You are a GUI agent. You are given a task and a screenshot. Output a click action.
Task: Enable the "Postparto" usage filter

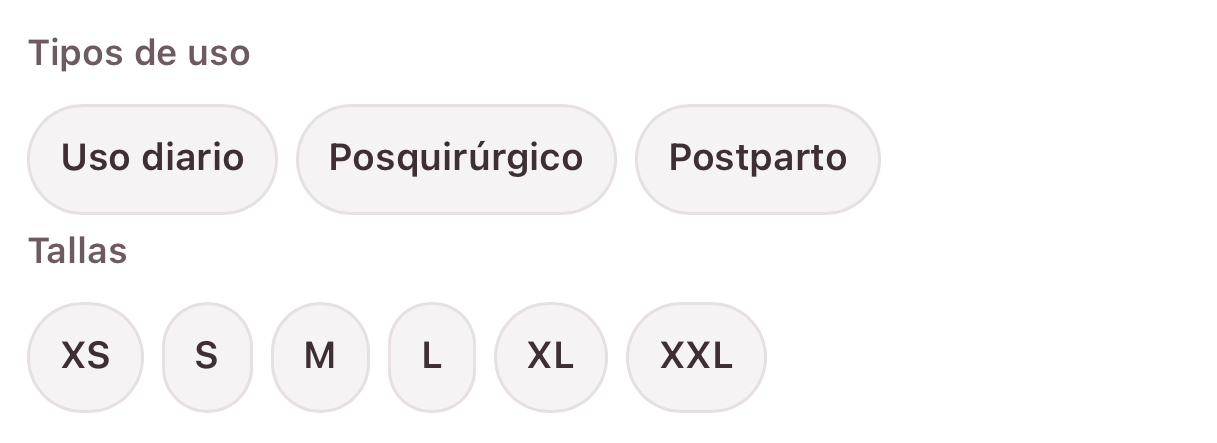[x=757, y=158]
